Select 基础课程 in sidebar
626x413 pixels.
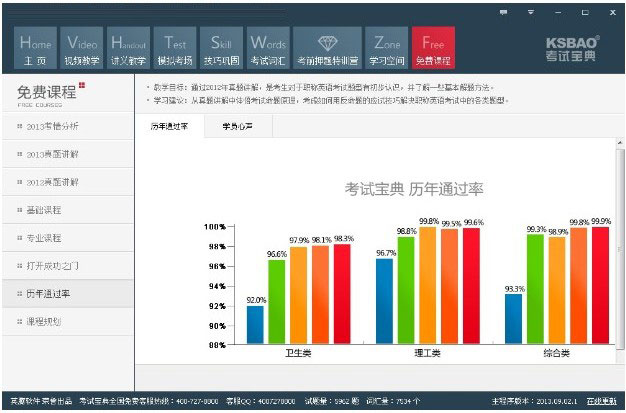tap(68, 210)
